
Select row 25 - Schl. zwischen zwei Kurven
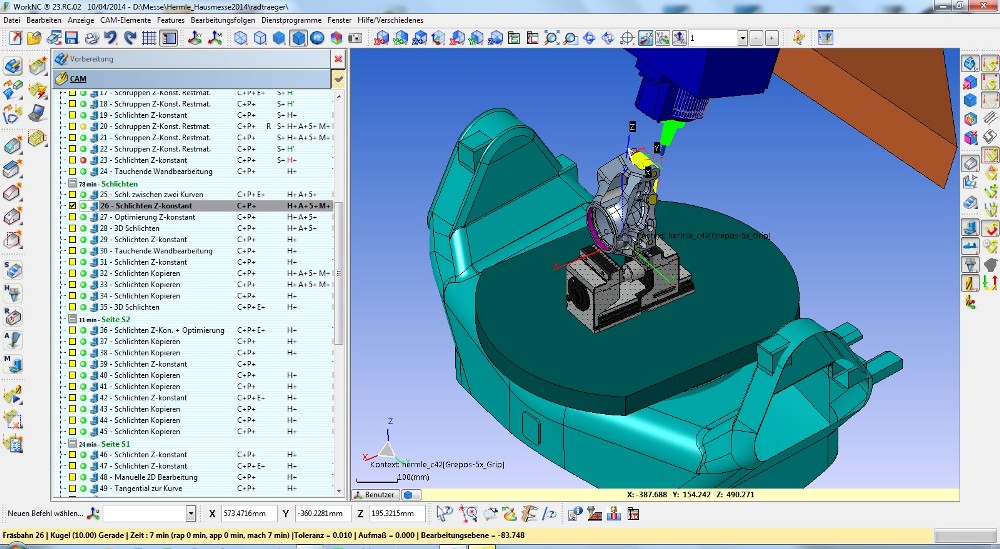point(200,194)
